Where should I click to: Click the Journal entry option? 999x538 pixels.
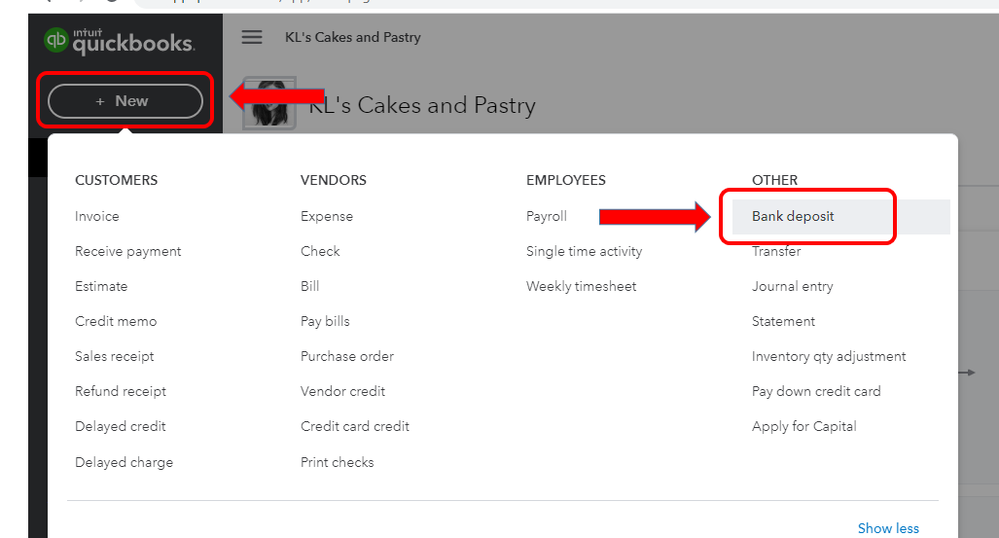[x=792, y=286]
